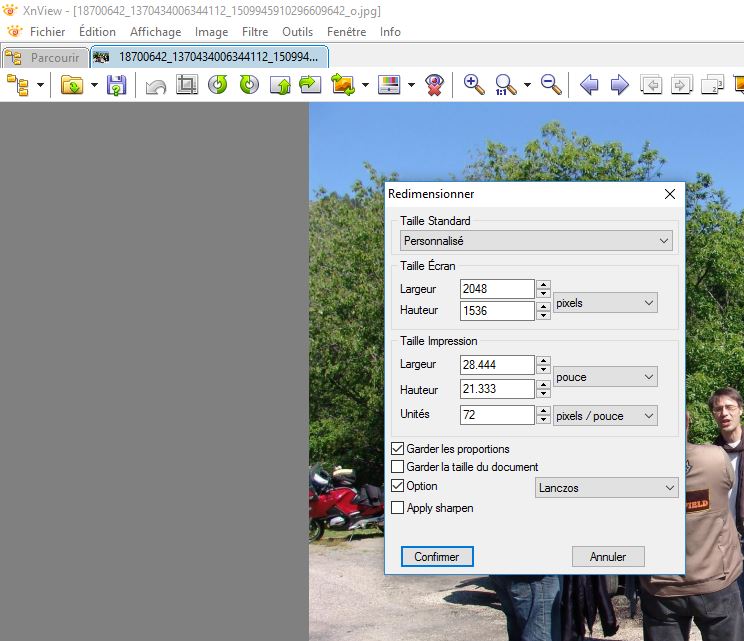Click the zoom in magnifier icon
The image size is (744, 641).
[x=474, y=85]
